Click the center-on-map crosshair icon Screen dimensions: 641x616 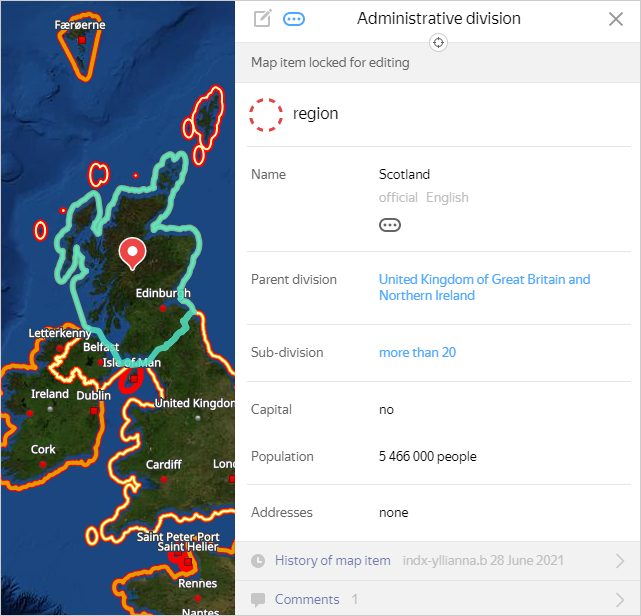[x=438, y=42]
